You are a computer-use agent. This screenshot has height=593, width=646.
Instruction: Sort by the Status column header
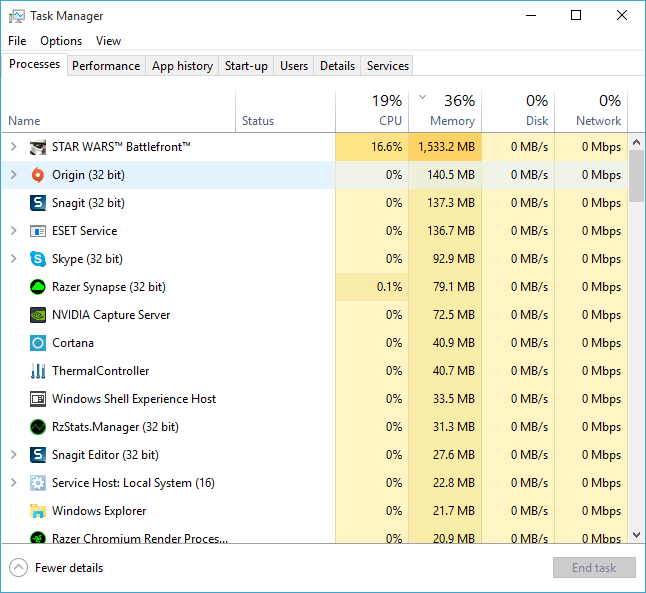[x=286, y=112]
